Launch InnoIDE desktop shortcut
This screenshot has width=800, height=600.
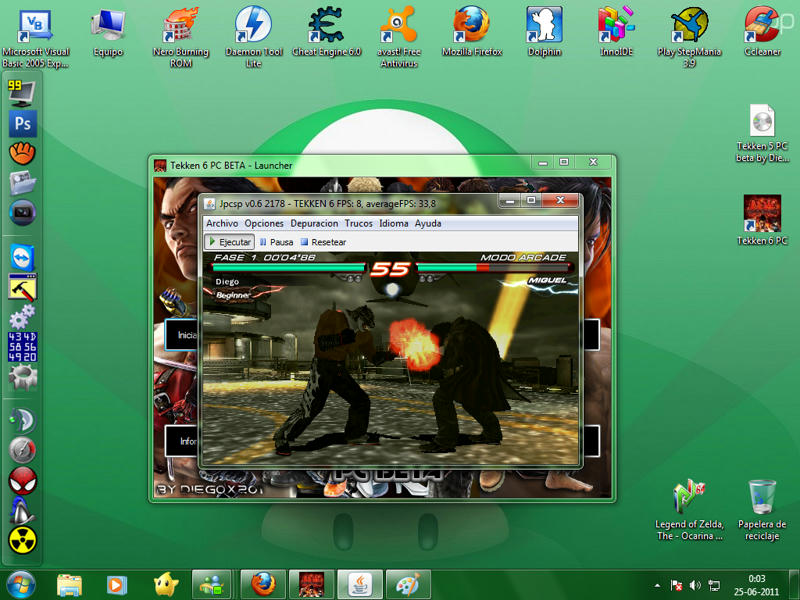coord(616,32)
